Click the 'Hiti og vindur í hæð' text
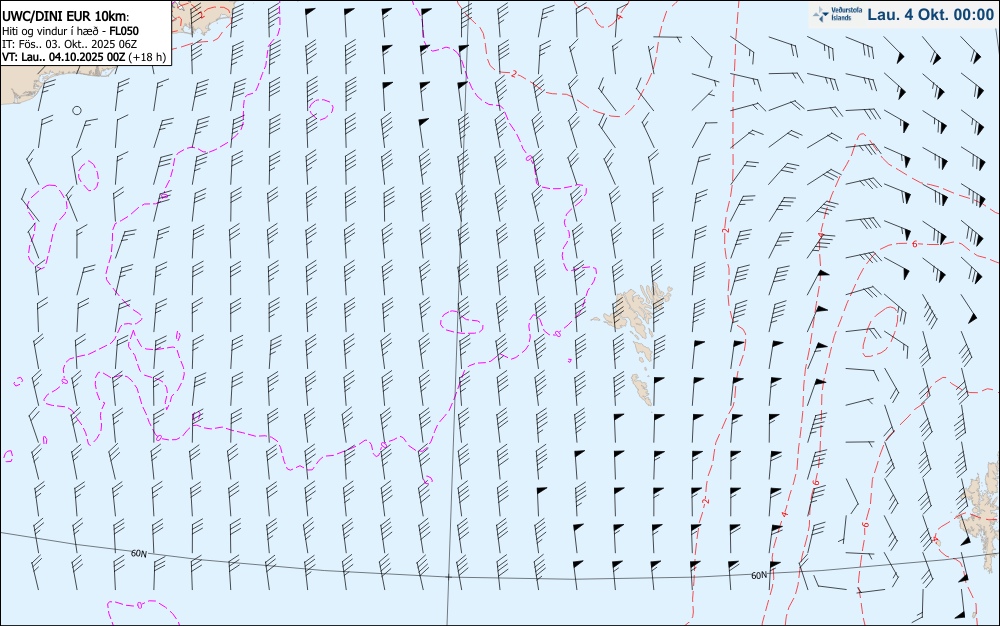 tap(50, 31)
